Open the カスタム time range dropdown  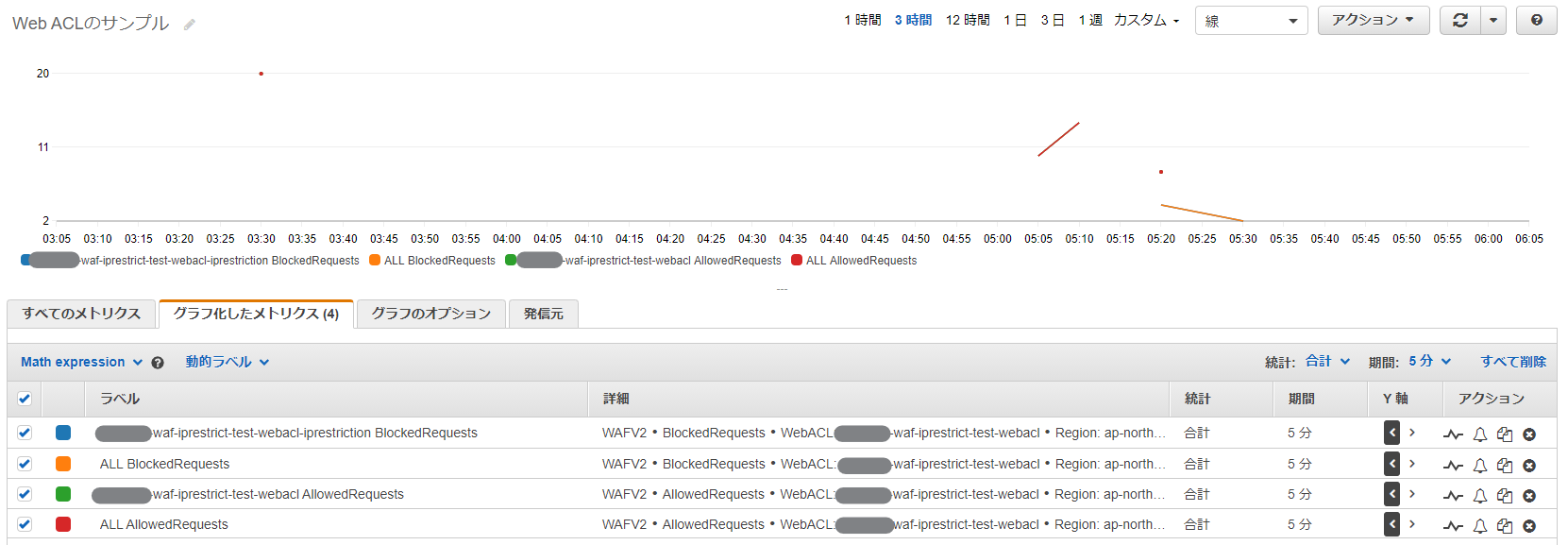click(1147, 20)
